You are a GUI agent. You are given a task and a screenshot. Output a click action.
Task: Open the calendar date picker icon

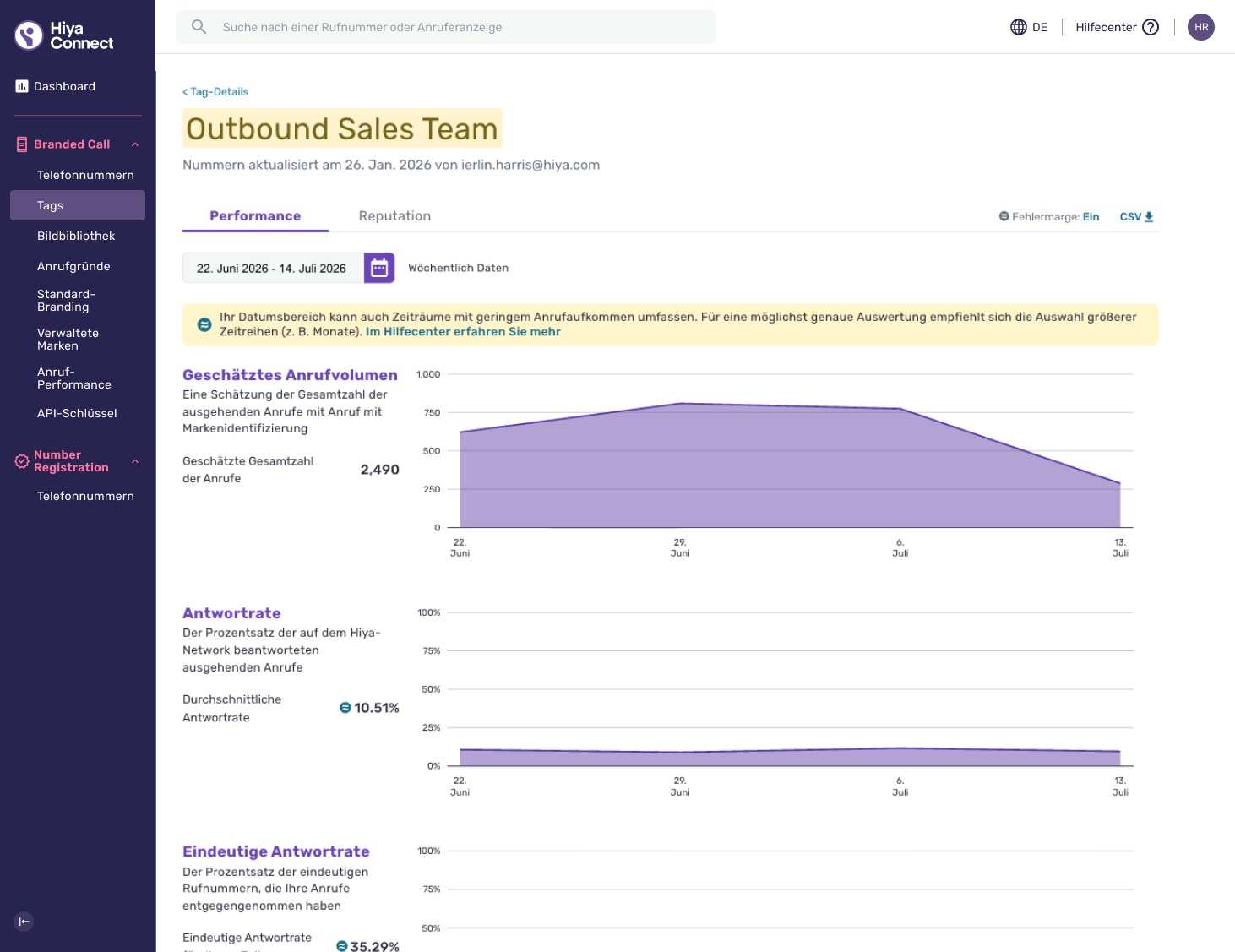pyautogui.click(x=379, y=269)
